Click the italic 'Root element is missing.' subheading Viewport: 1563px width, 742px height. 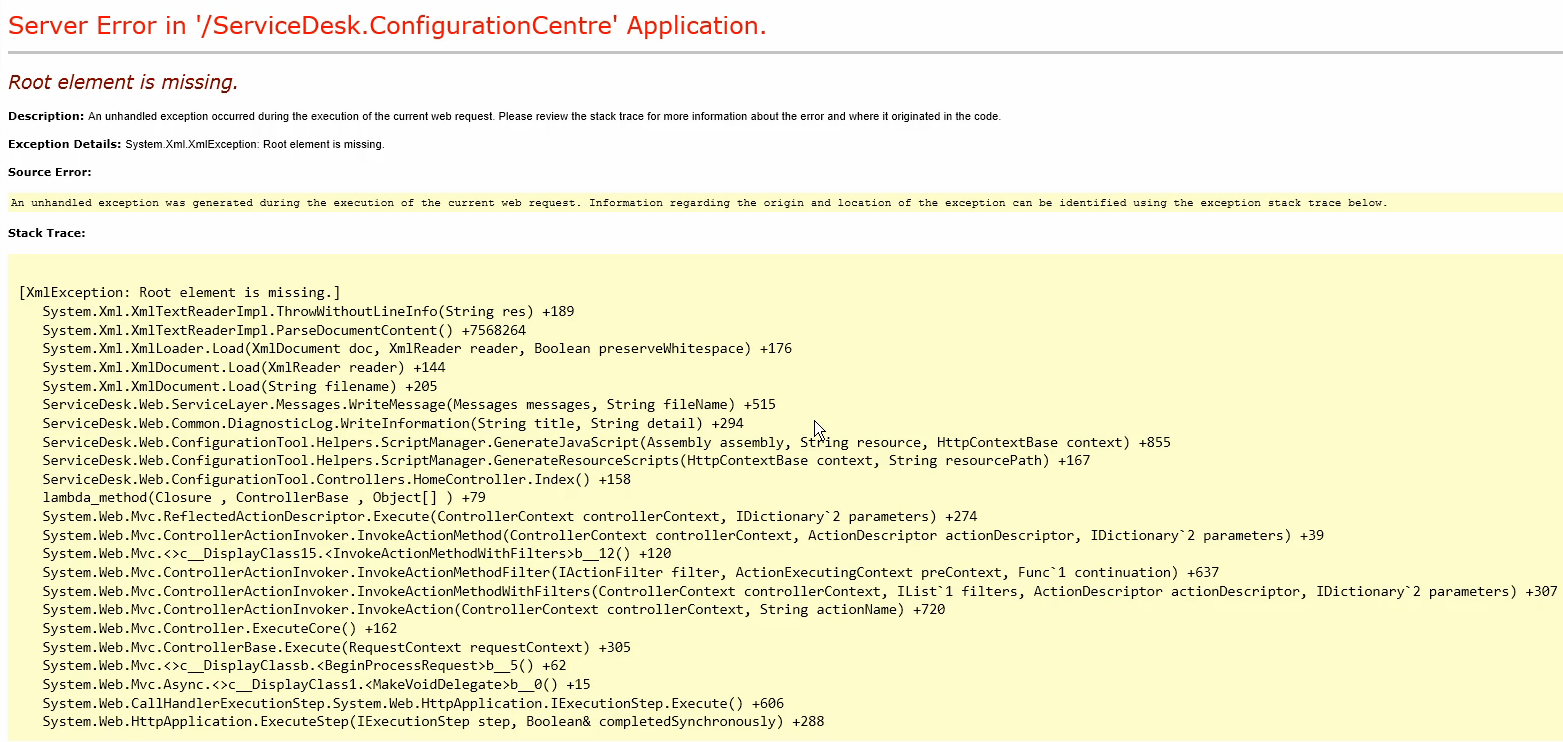123,83
